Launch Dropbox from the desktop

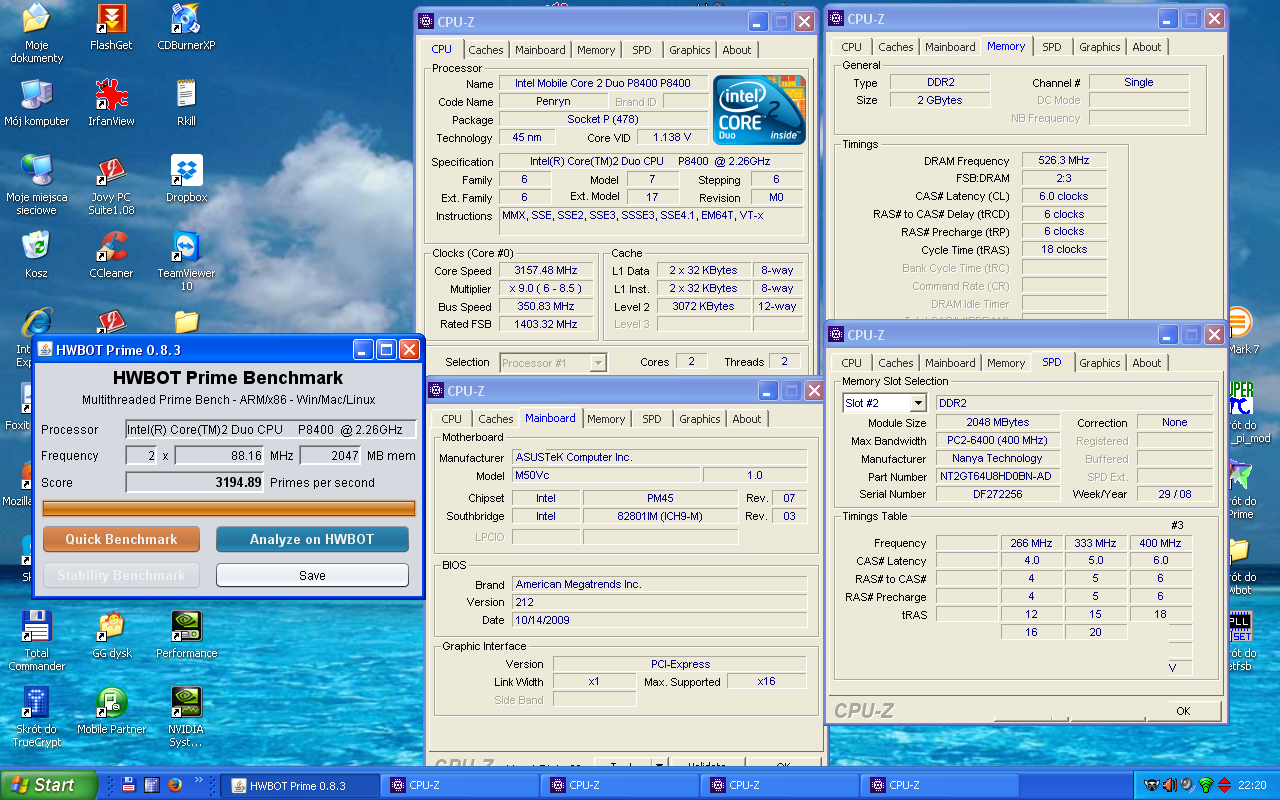point(186,179)
